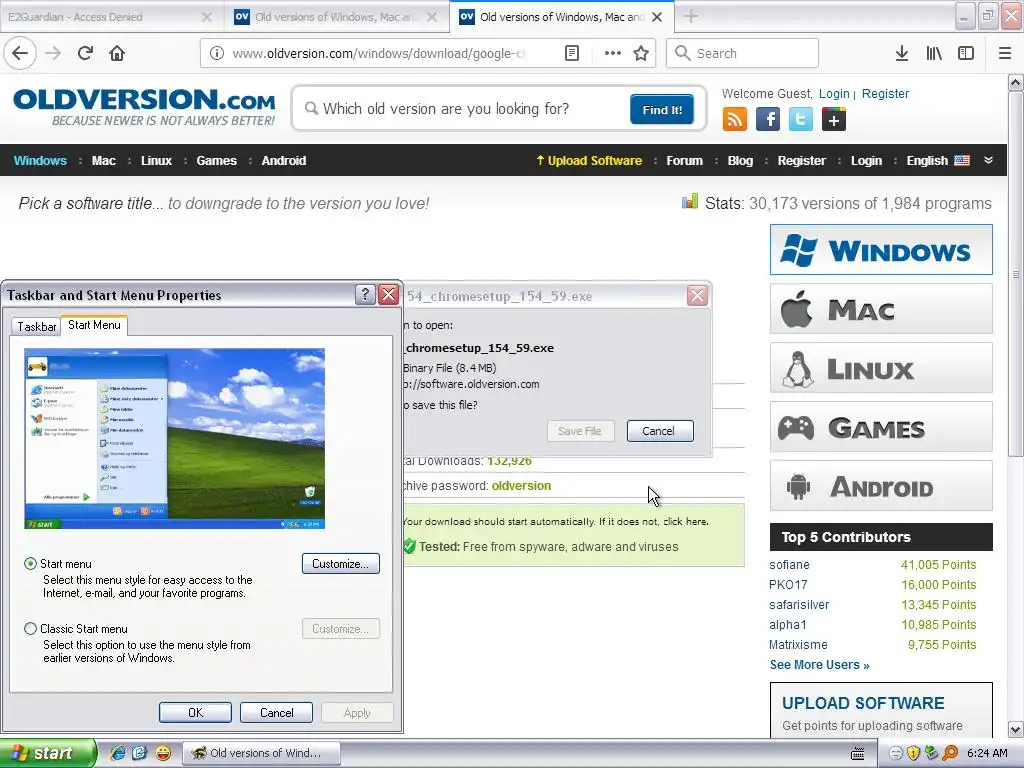1024x768 pixels.
Task: Click Customize for Start menu option
Action: (340, 564)
